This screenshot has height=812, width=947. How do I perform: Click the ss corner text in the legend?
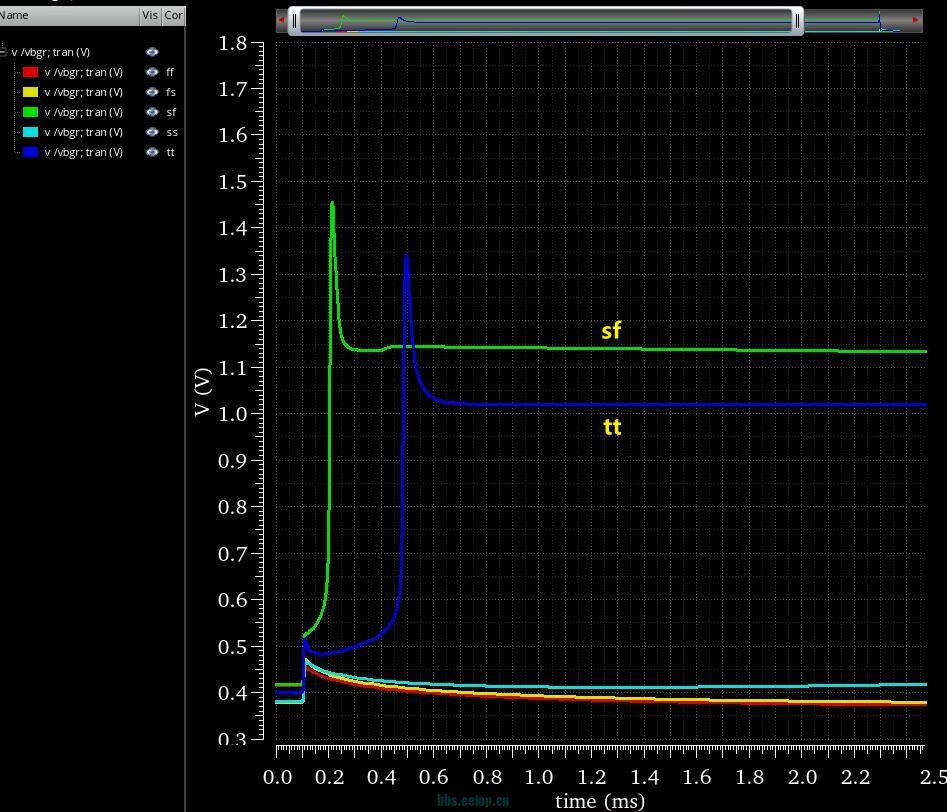(172, 132)
